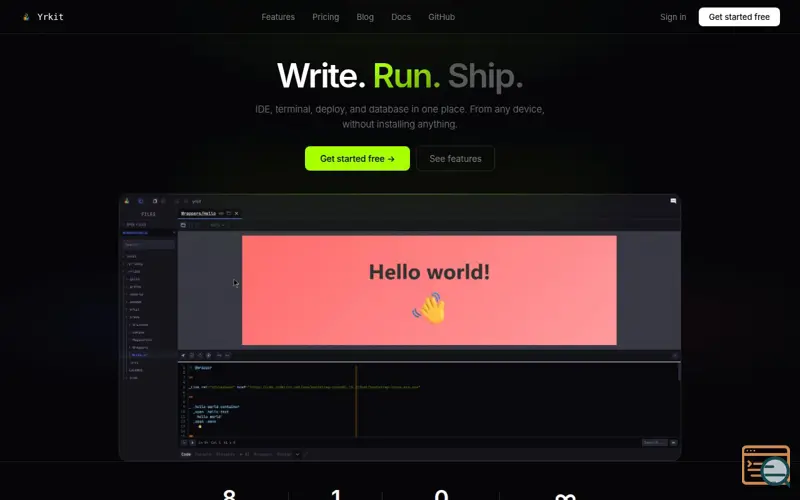
Task: Click the search box at editor bottom right
Action: point(655,442)
